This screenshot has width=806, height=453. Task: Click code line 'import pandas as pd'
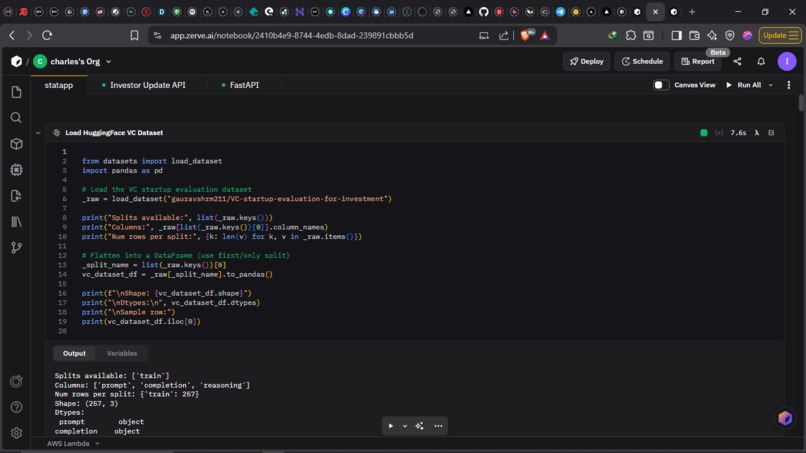(122, 171)
